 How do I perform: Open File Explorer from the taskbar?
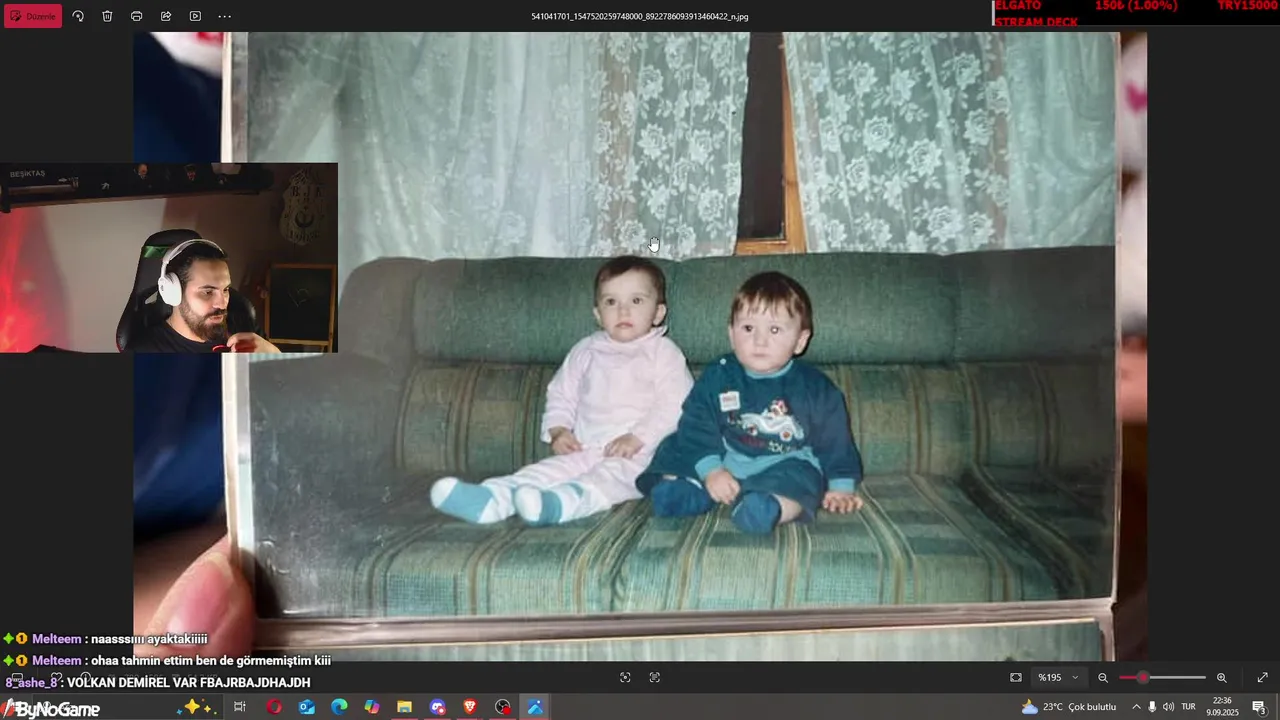(404, 707)
